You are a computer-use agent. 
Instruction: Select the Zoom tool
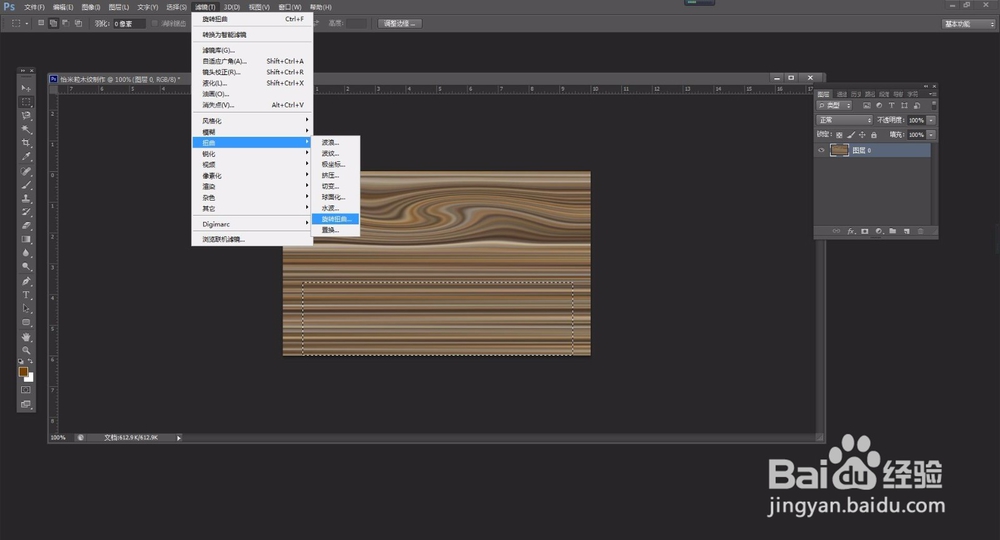point(26,350)
